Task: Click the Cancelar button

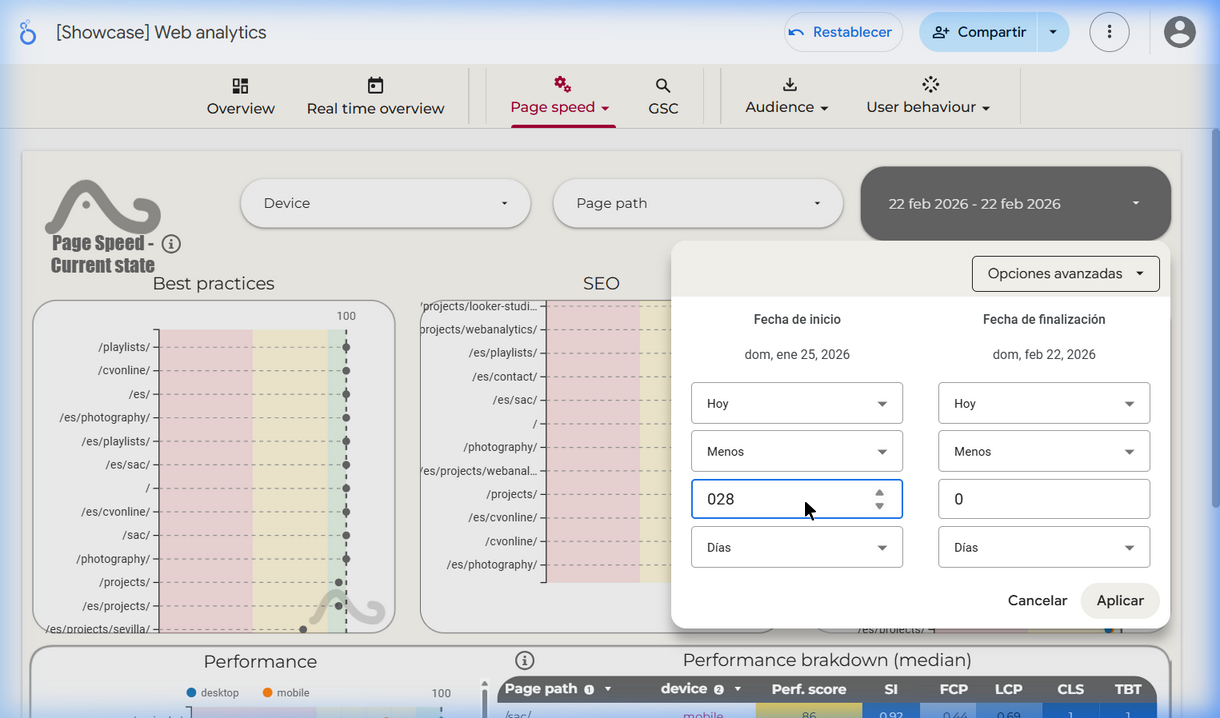Action: tap(1037, 600)
